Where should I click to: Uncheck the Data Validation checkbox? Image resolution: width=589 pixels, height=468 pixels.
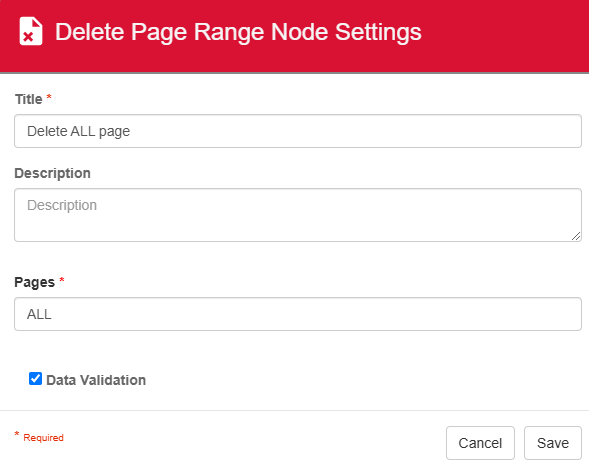click(x=35, y=379)
